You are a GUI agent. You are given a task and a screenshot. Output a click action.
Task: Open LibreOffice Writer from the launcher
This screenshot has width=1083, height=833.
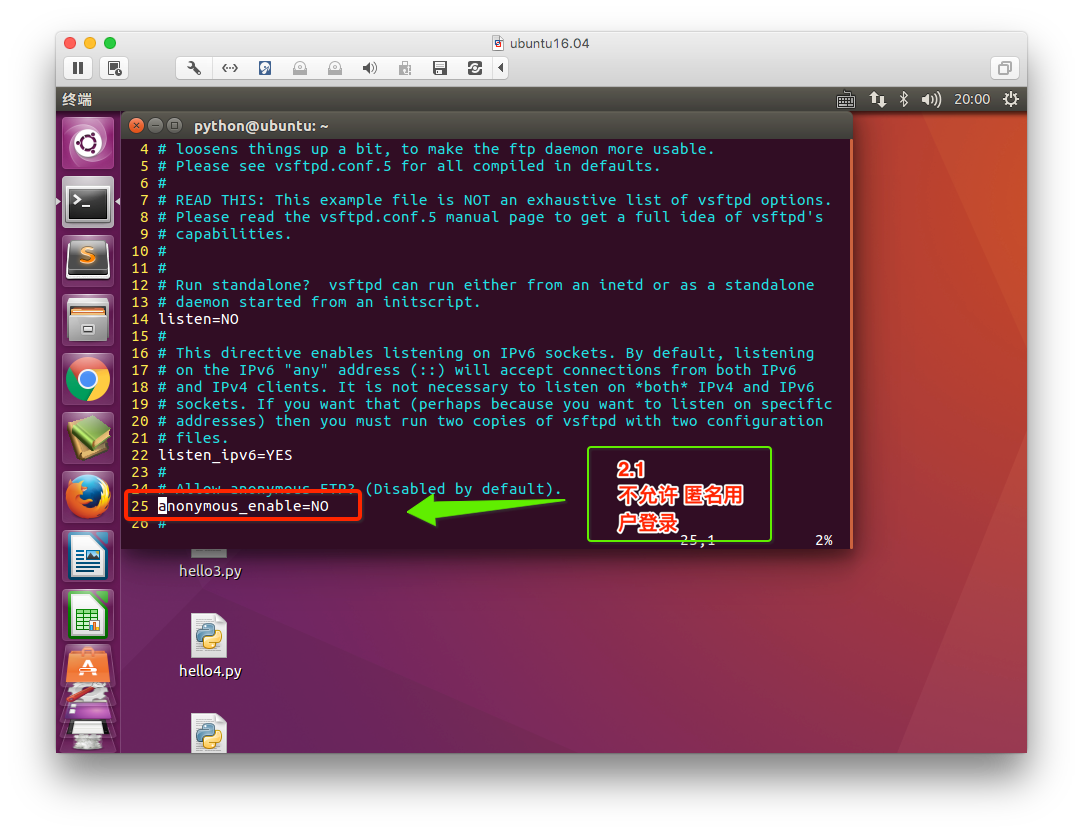pos(88,555)
